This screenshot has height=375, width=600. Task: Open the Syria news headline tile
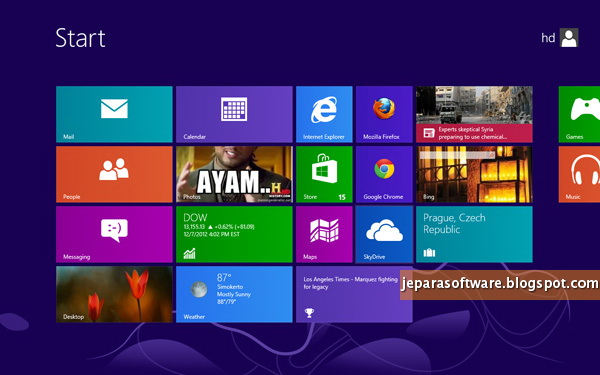[474, 114]
